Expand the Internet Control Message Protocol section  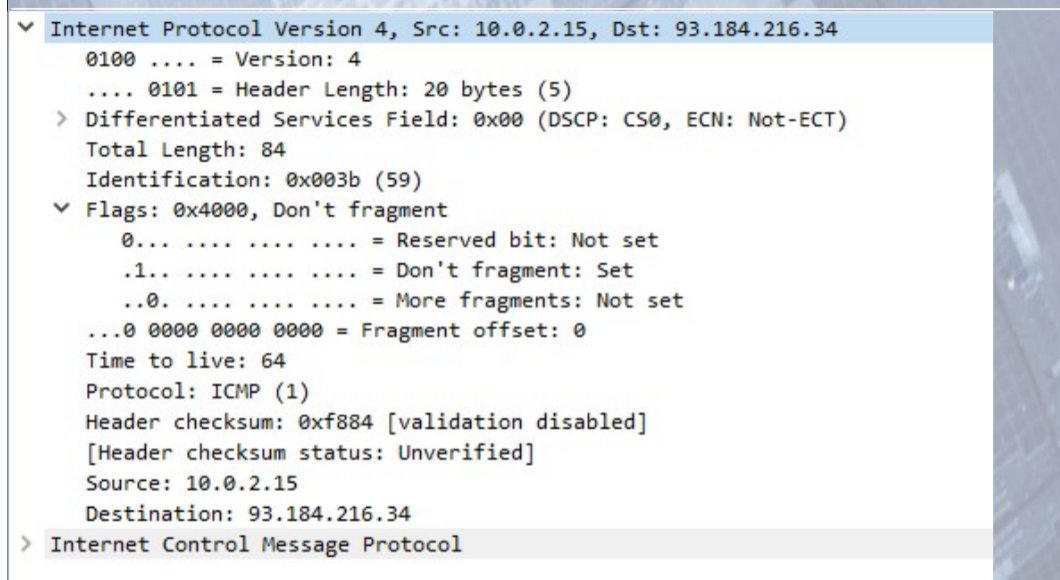click(x=26, y=543)
